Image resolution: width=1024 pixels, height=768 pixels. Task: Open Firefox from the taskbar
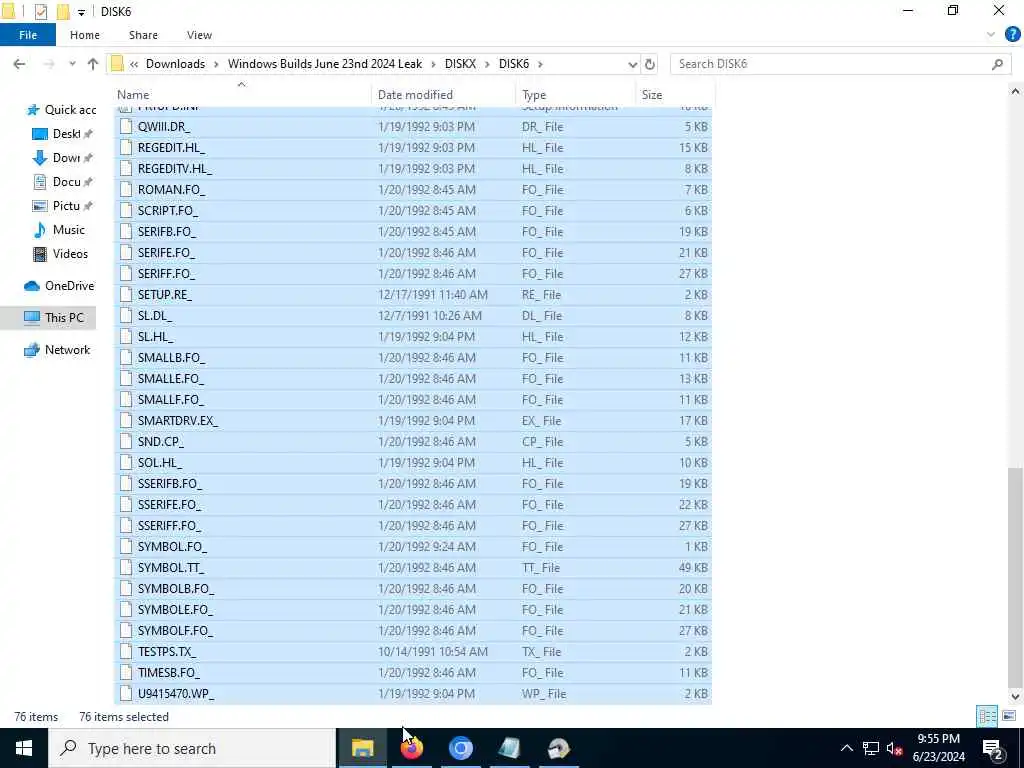pos(411,748)
